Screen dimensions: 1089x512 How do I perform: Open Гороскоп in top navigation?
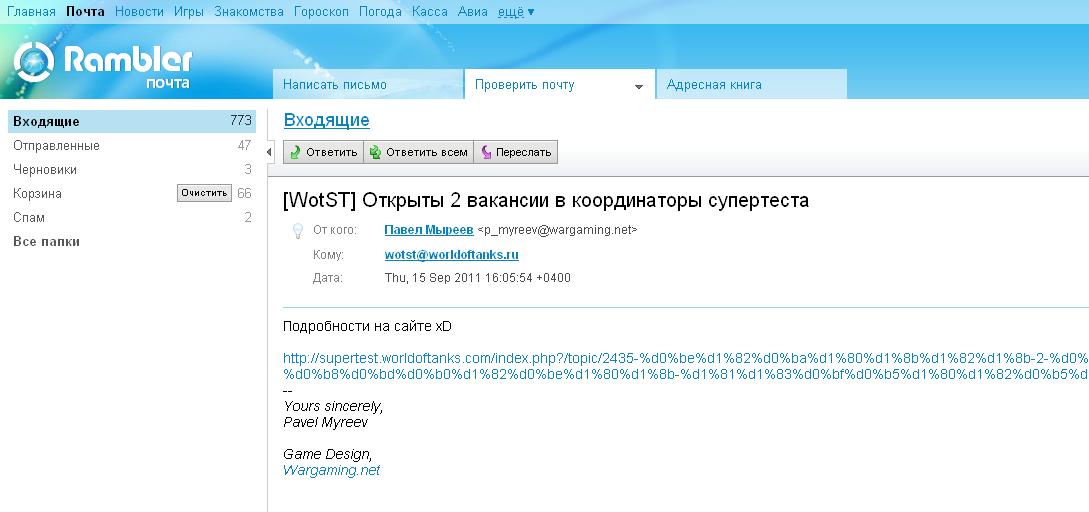tap(322, 12)
